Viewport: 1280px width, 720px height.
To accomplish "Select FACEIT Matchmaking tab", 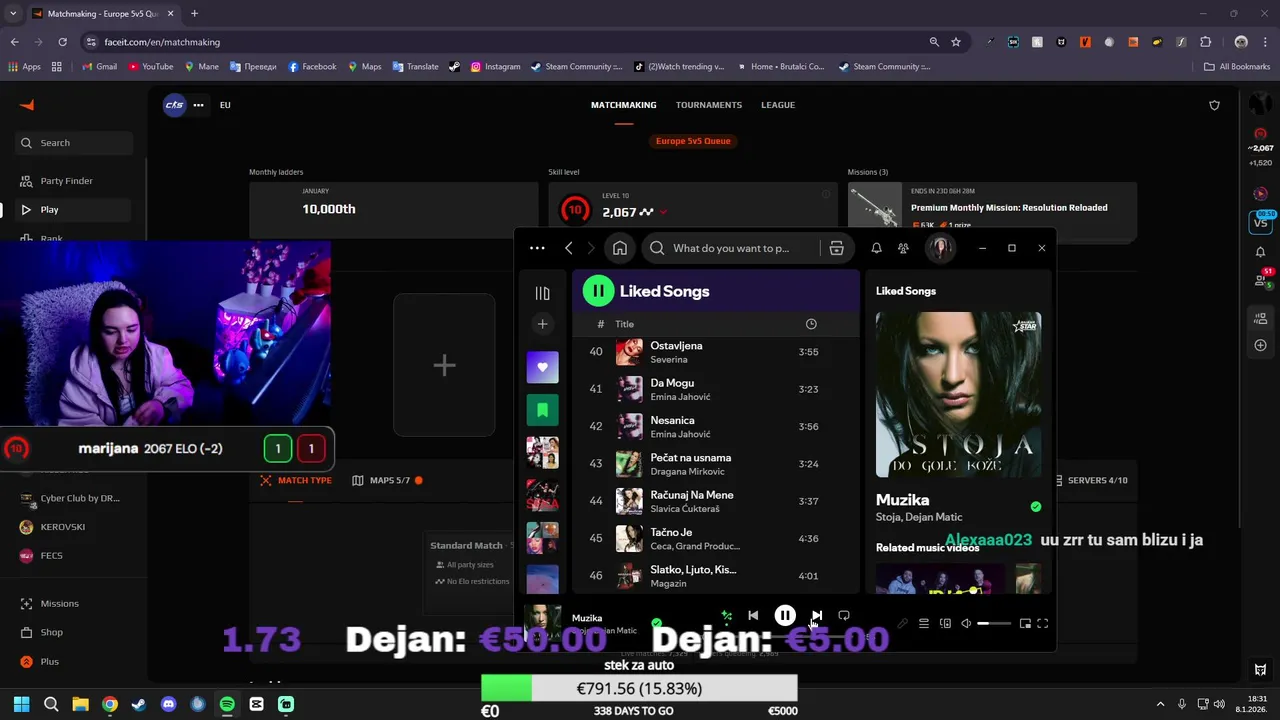I will (x=624, y=105).
